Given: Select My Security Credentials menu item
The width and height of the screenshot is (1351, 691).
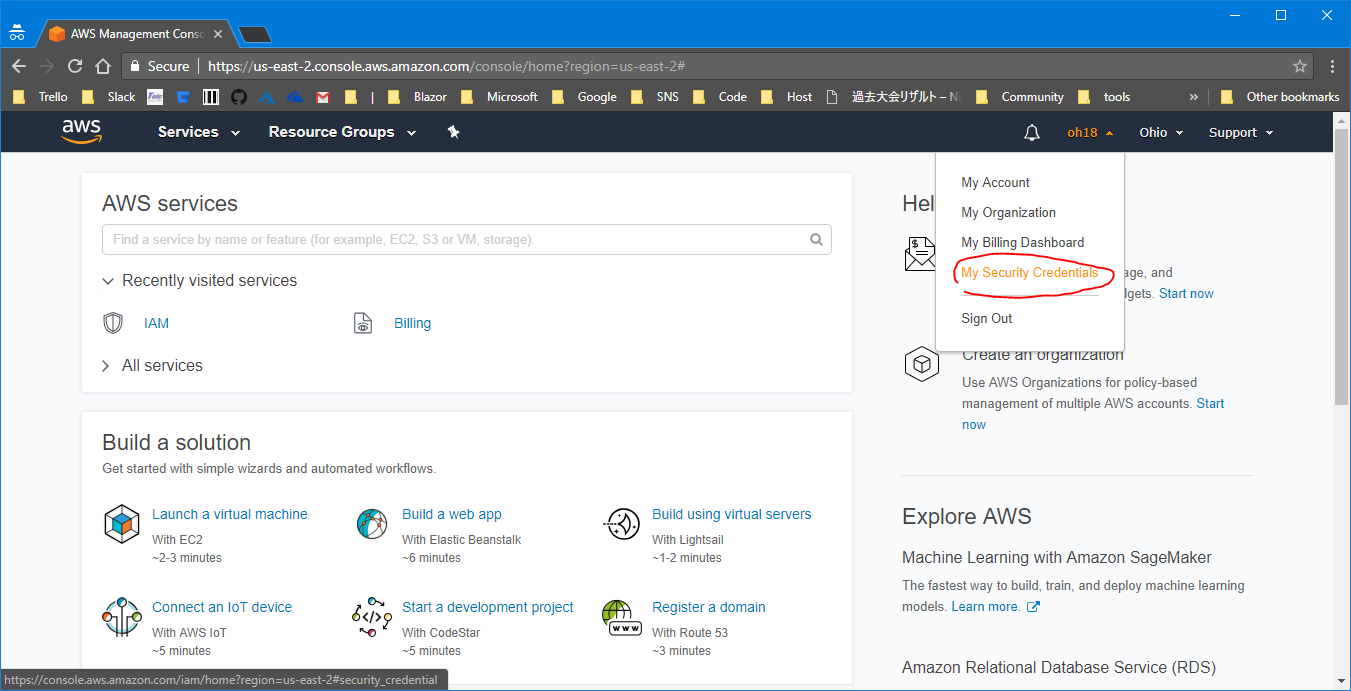Looking at the screenshot, I should (1029, 272).
